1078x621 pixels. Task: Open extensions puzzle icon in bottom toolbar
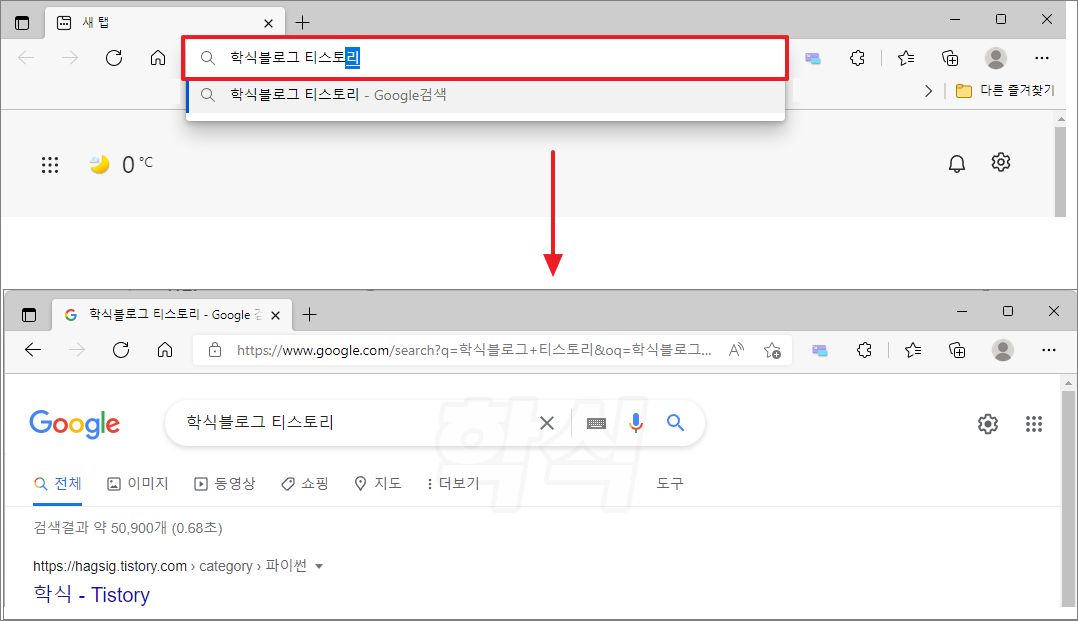coord(864,351)
